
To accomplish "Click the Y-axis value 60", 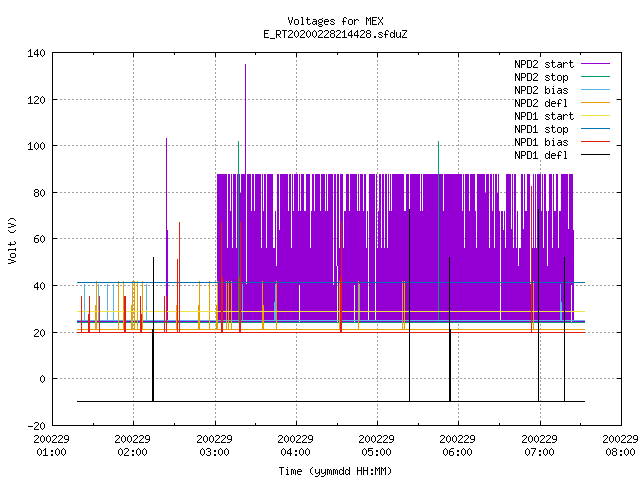I will click(39, 239).
